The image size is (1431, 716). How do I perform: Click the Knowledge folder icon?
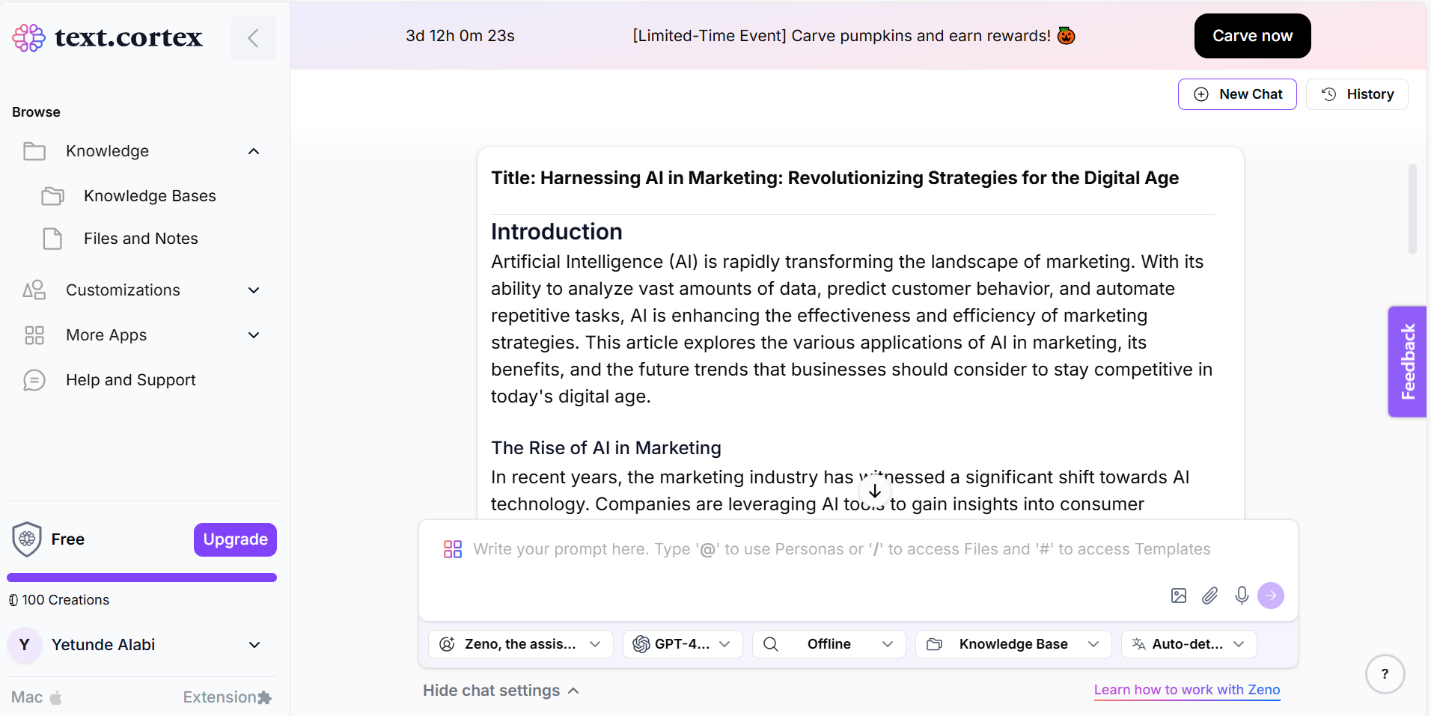pos(34,151)
